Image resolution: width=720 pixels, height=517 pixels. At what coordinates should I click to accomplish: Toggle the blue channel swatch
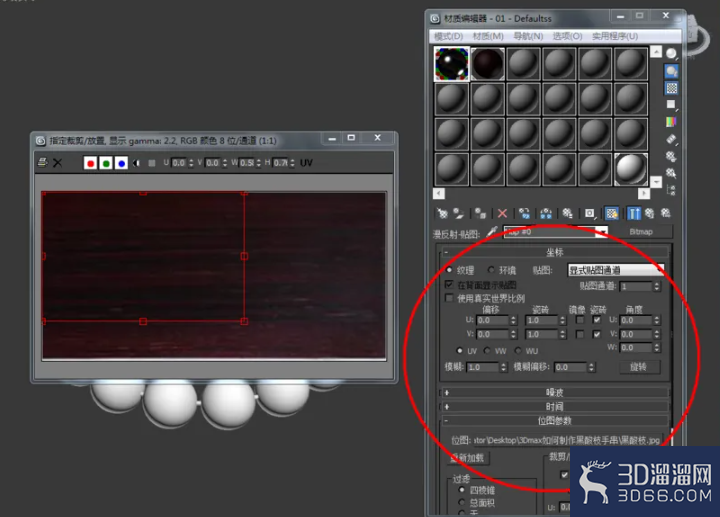(121, 163)
